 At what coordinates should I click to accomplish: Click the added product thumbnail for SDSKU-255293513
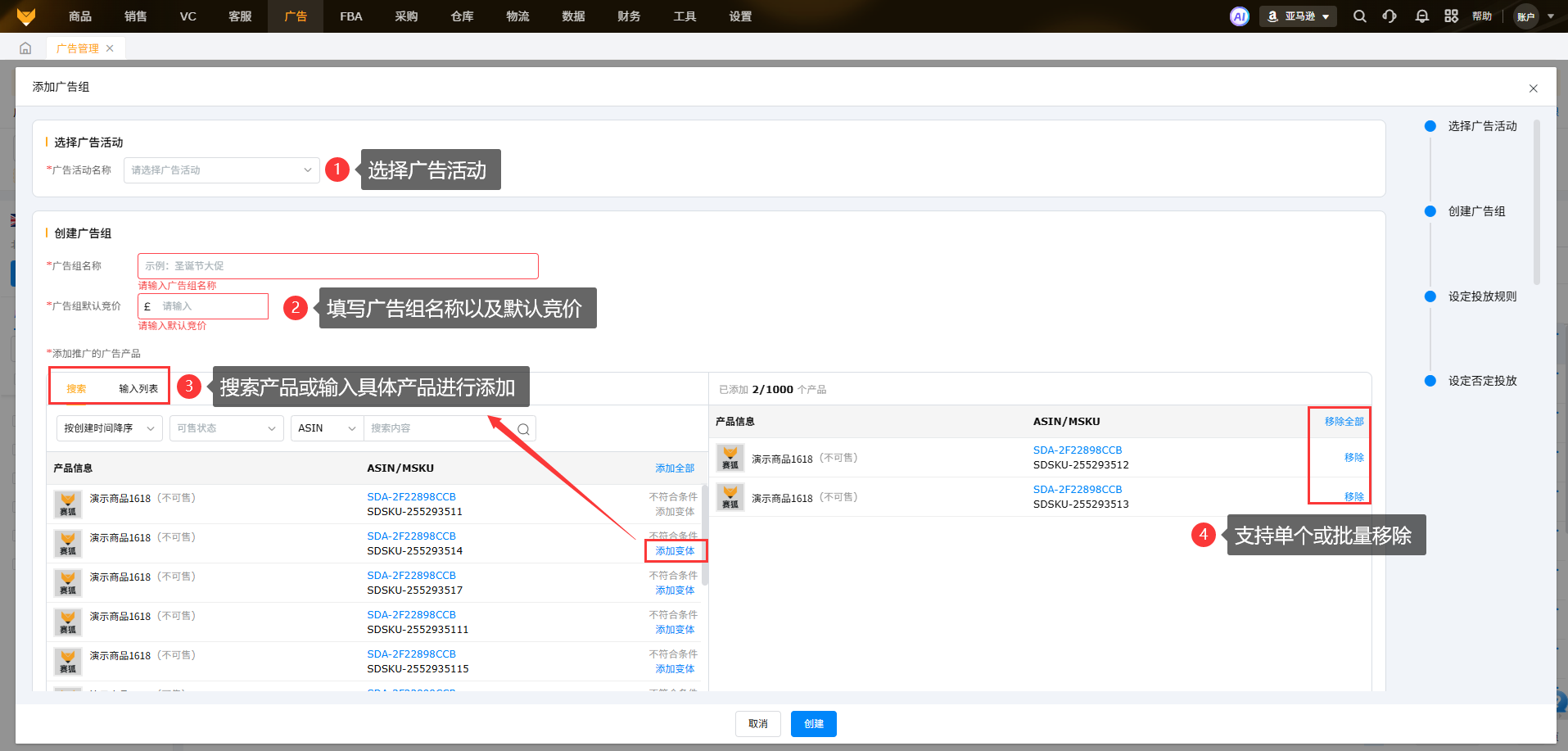[x=730, y=497]
